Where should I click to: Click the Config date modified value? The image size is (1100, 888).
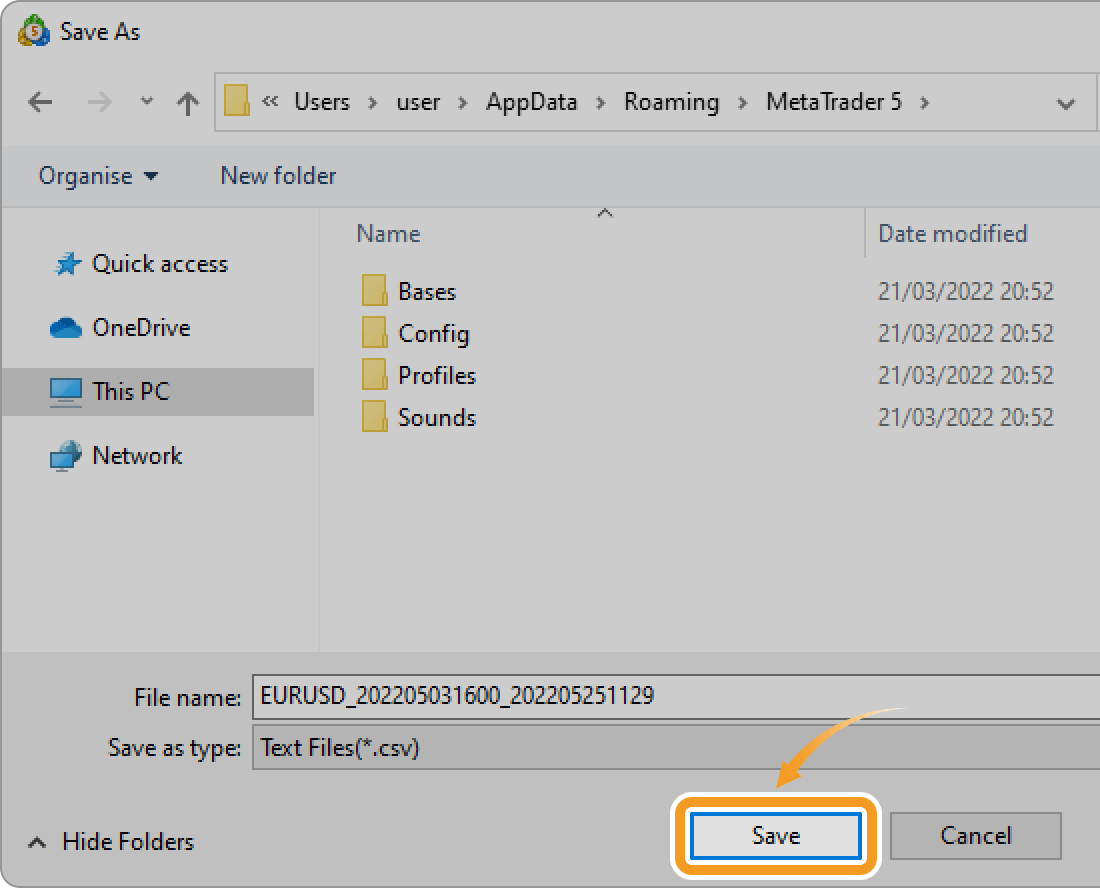tap(965, 333)
